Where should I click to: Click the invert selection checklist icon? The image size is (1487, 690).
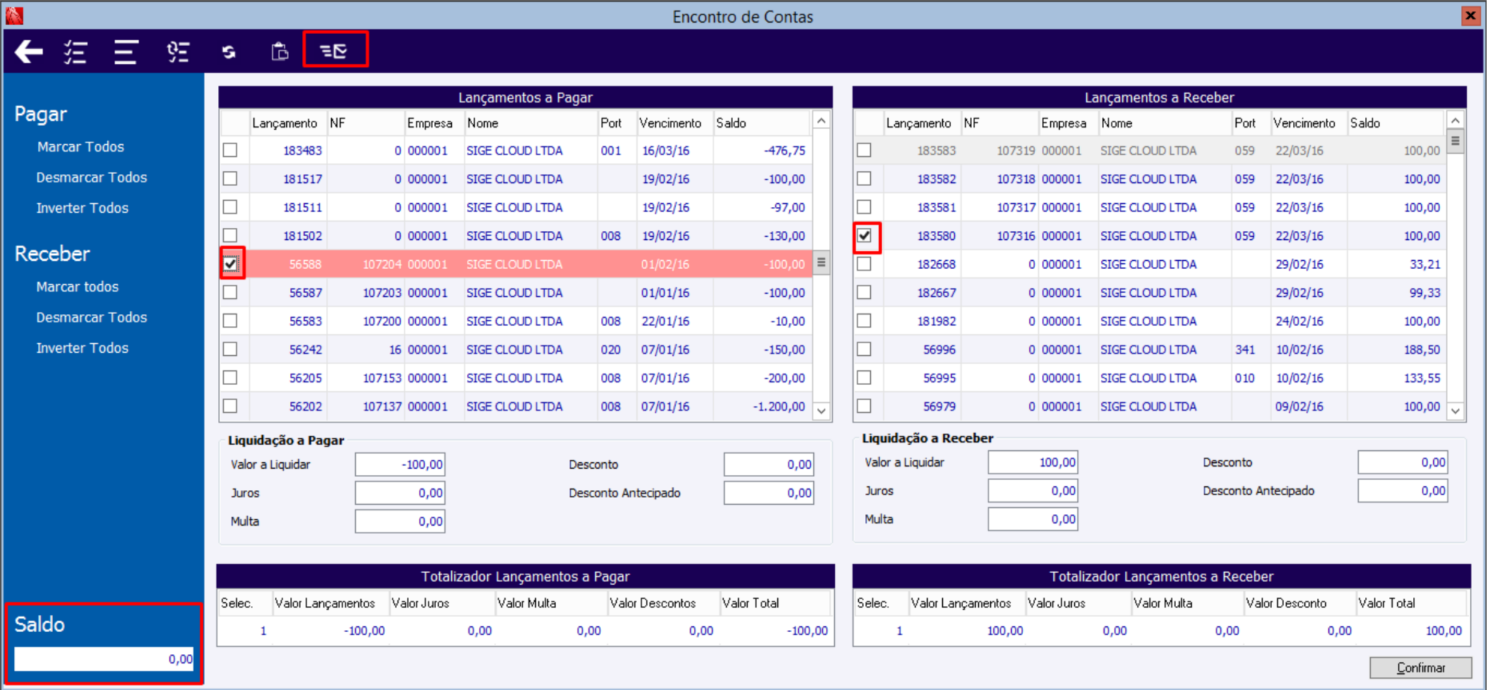(178, 52)
